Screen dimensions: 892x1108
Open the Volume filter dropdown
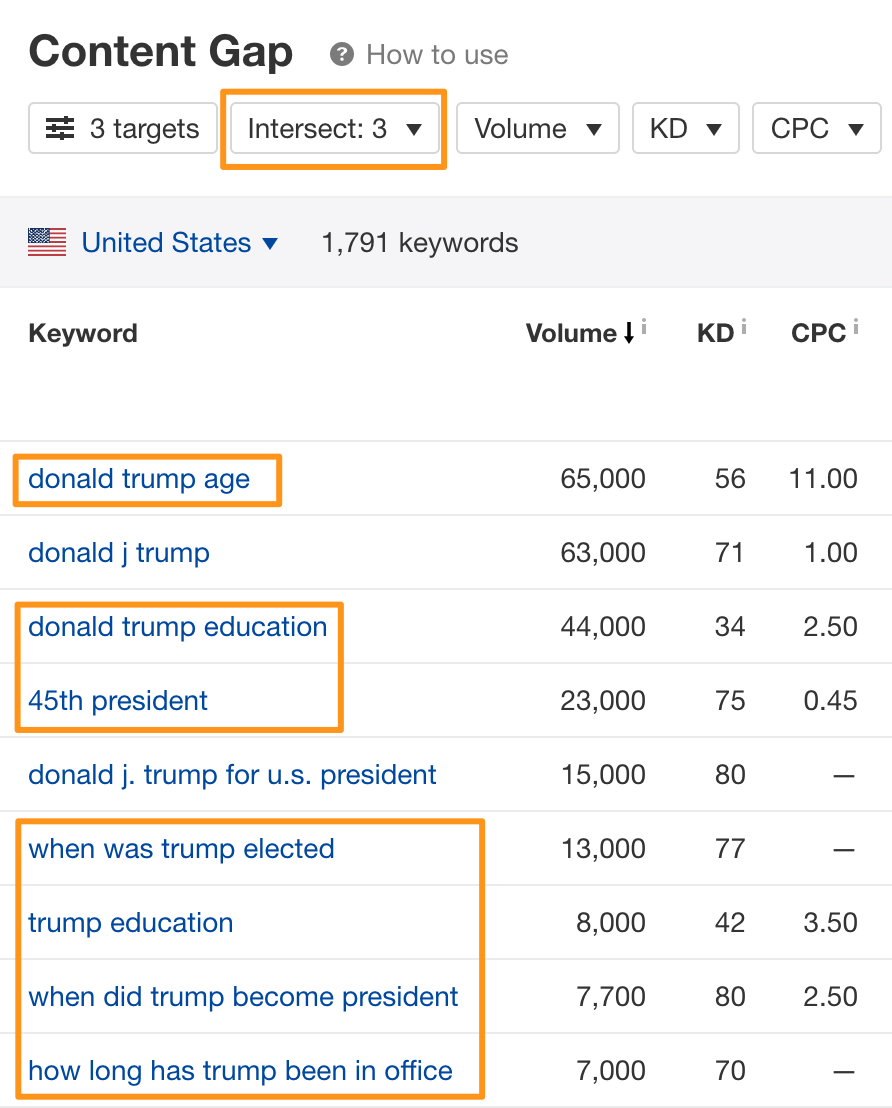(537, 128)
